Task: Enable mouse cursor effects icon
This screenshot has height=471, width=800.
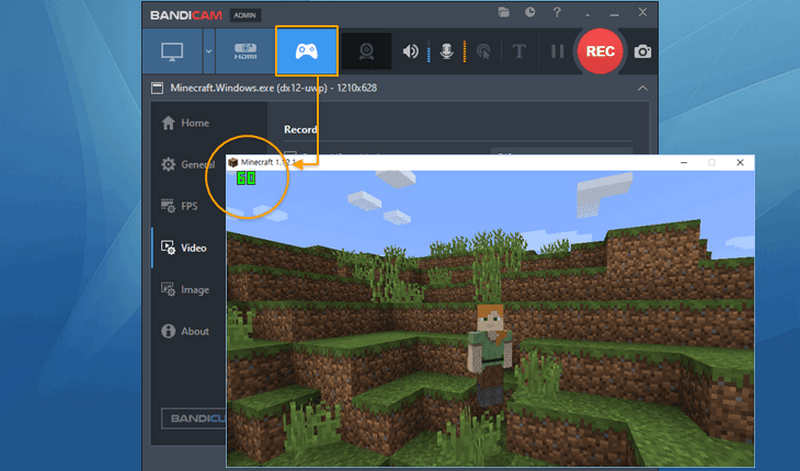Action: pyautogui.click(x=484, y=52)
